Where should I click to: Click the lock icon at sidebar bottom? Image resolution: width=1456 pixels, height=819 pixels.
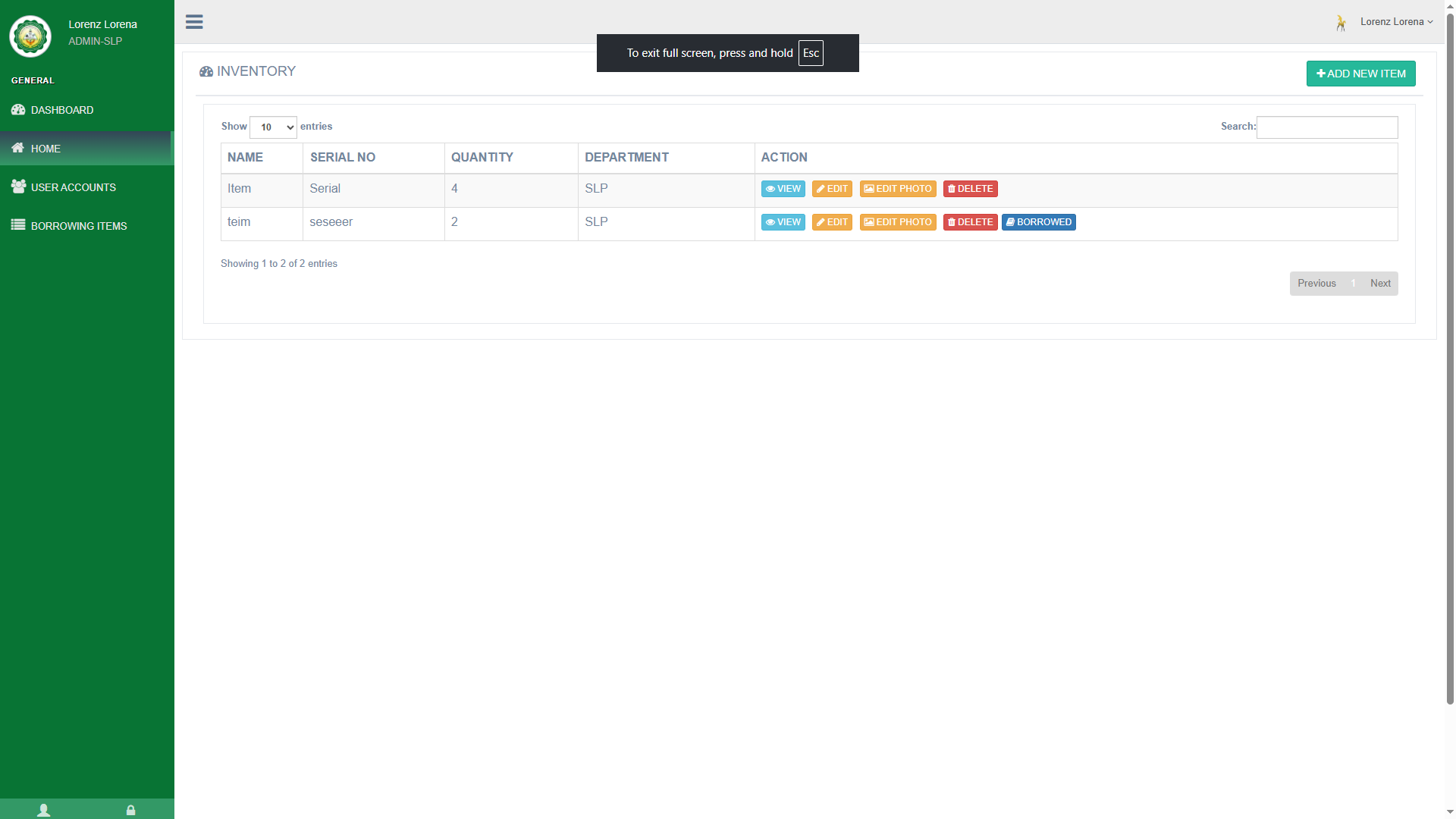[130, 809]
